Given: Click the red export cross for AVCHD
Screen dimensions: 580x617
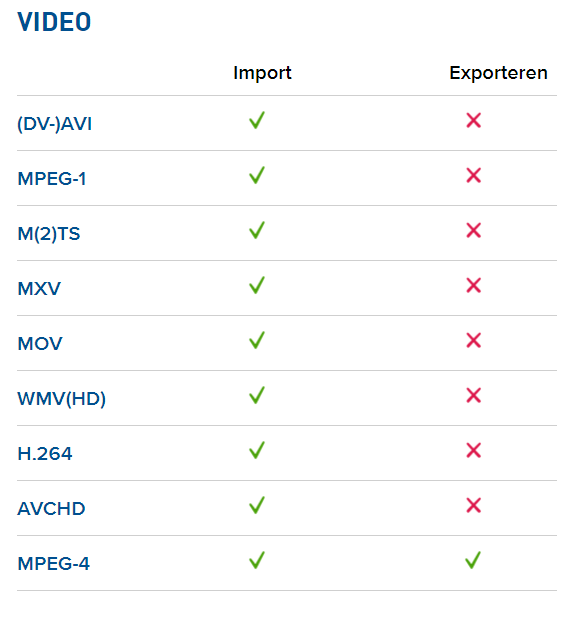Looking at the screenshot, I should click(x=474, y=506).
